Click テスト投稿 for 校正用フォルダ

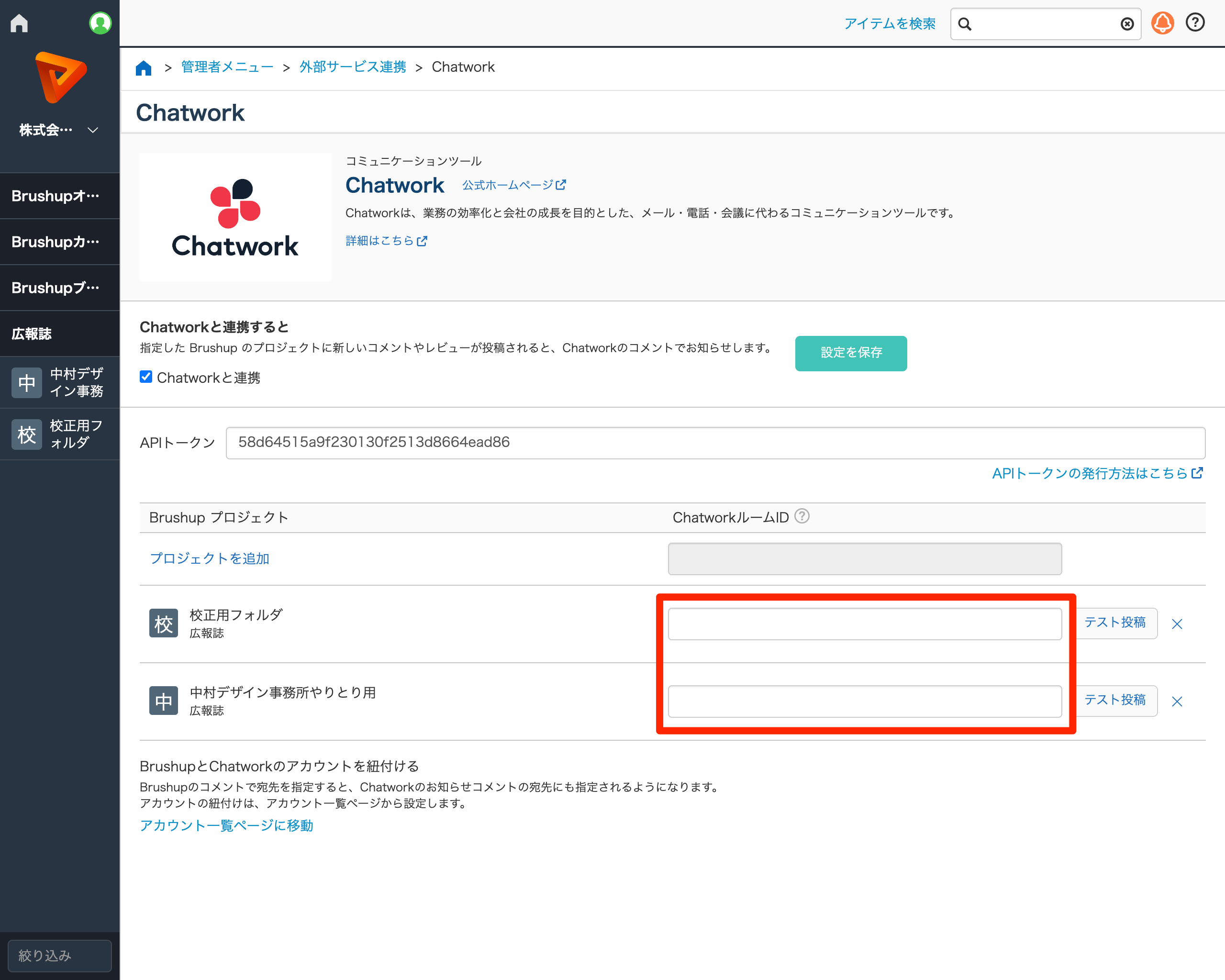click(1115, 623)
